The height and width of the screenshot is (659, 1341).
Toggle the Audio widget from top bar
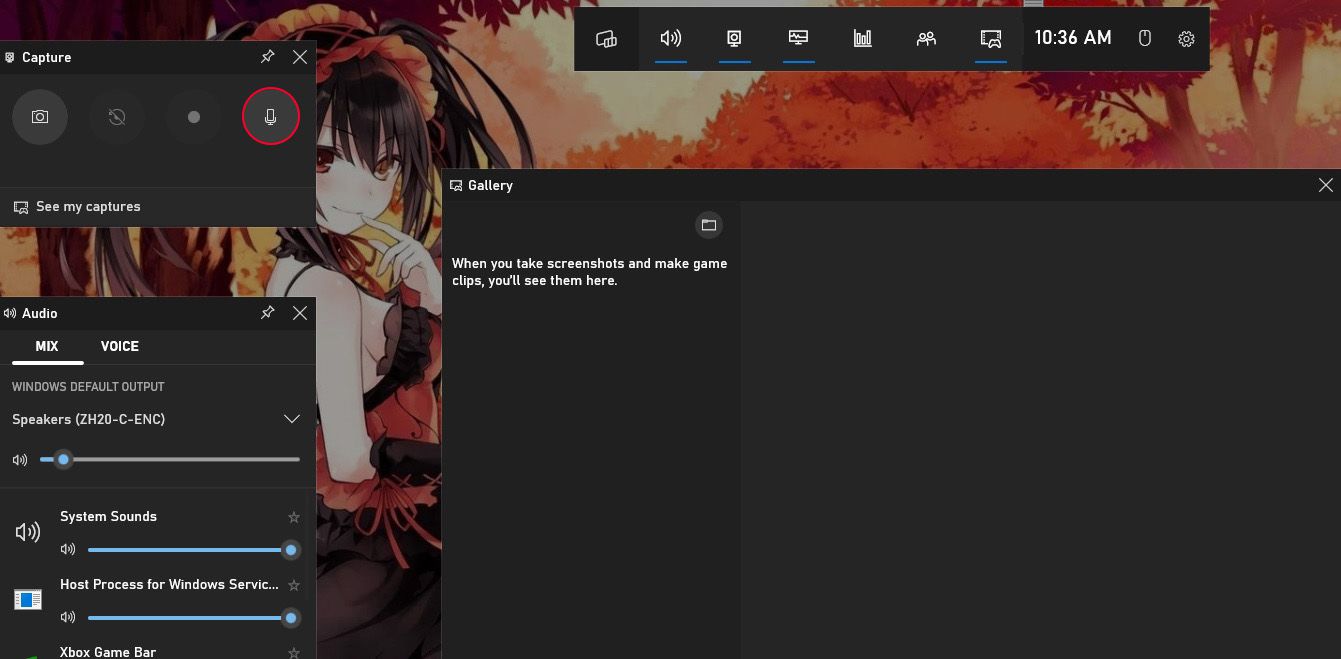click(671, 39)
